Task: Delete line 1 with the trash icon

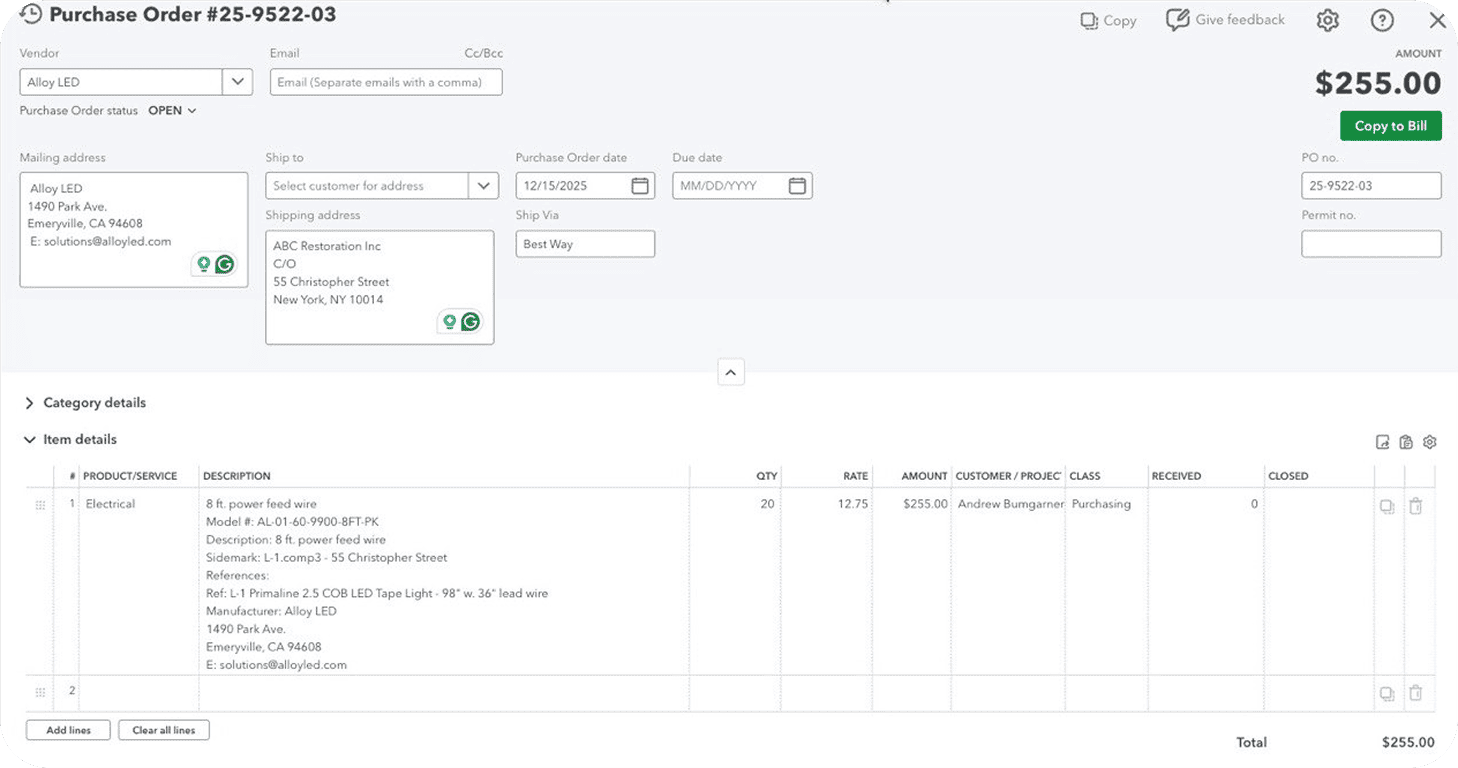Action: [1416, 506]
